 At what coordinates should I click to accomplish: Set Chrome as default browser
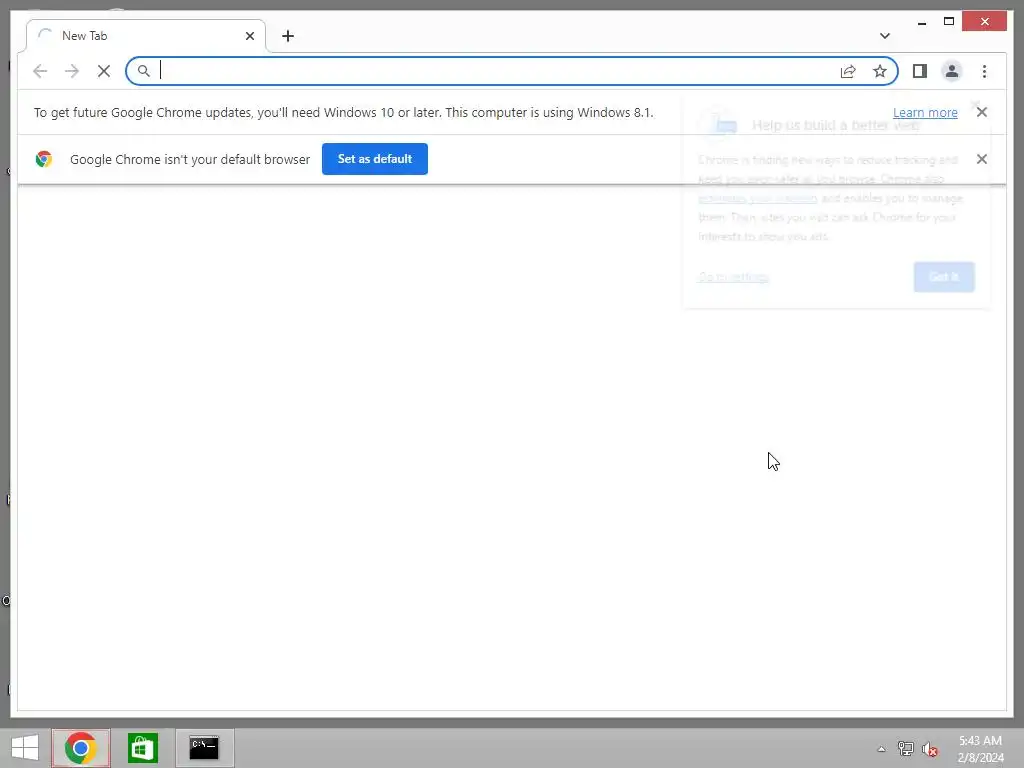click(x=375, y=159)
